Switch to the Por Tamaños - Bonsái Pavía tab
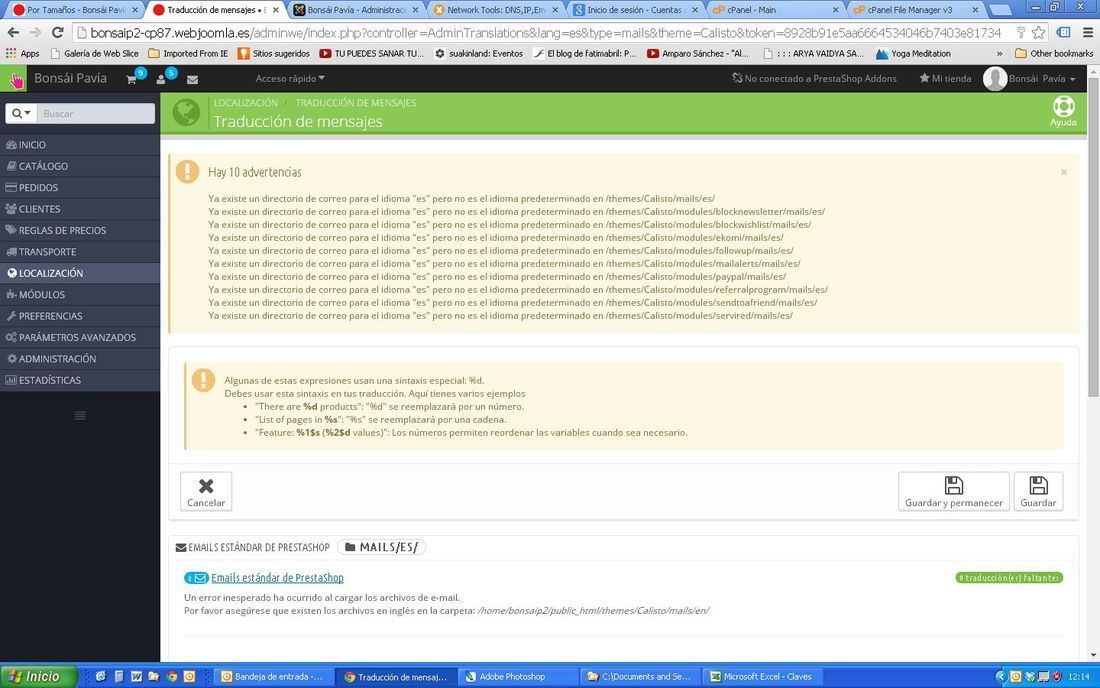Viewport: 1100px width, 688px height. [x=74, y=10]
